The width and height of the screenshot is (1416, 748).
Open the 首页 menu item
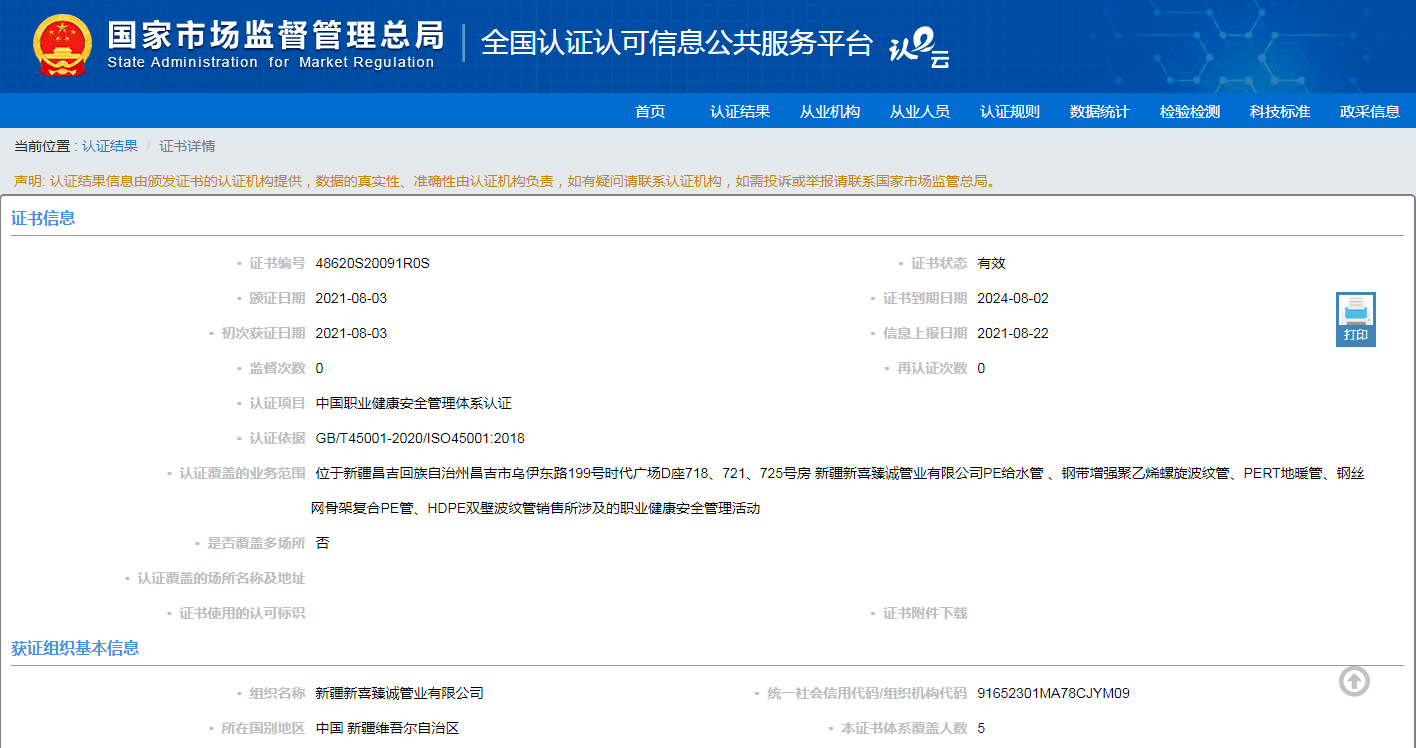point(650,111)
